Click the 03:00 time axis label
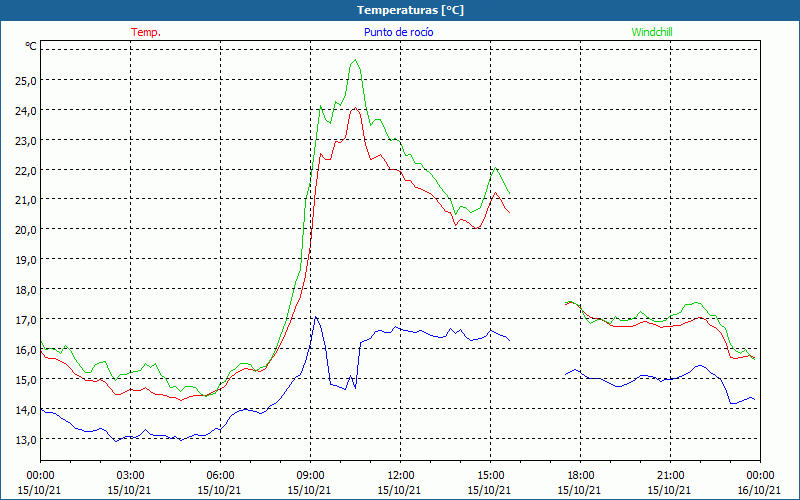Screen dimensions: 800x500 coord(130,476)
